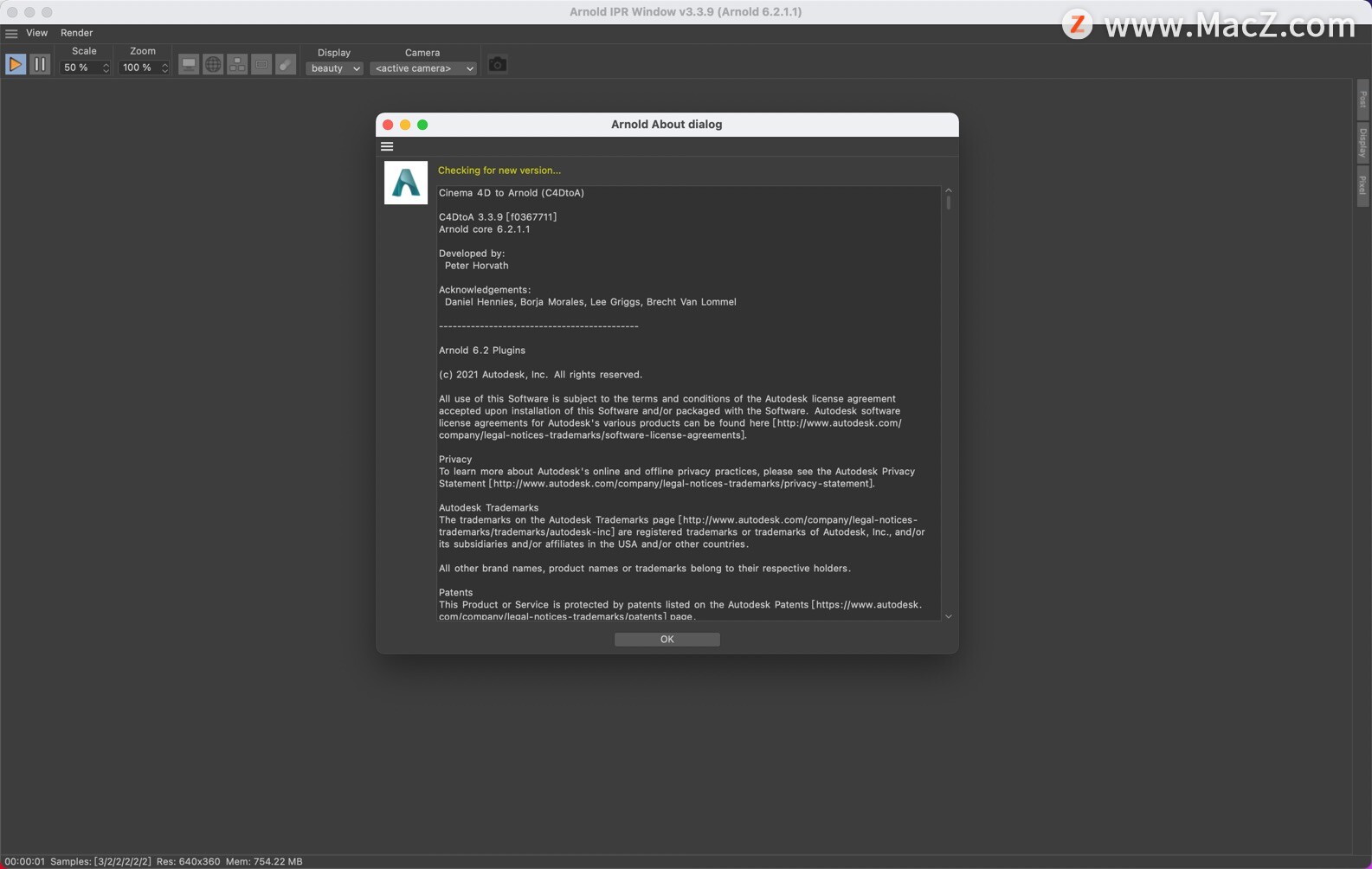Click the Arnold logo in About dialog
The image size is (1372, 869).
click(x=406, y=183)
